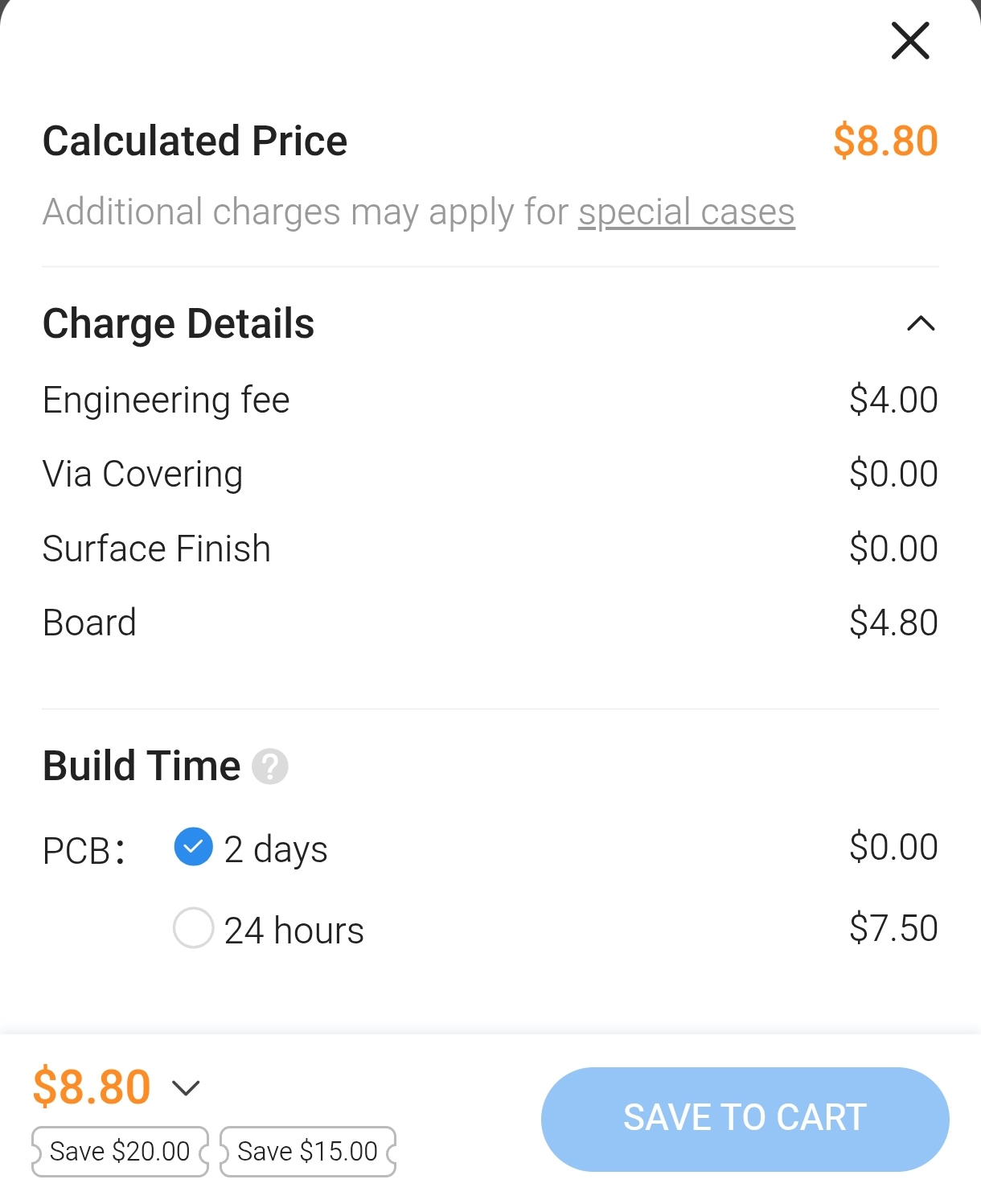Viewport: 981px width, 1204px height.
Task: Collapse the Charge Details chevron
Action: (920, 324)
